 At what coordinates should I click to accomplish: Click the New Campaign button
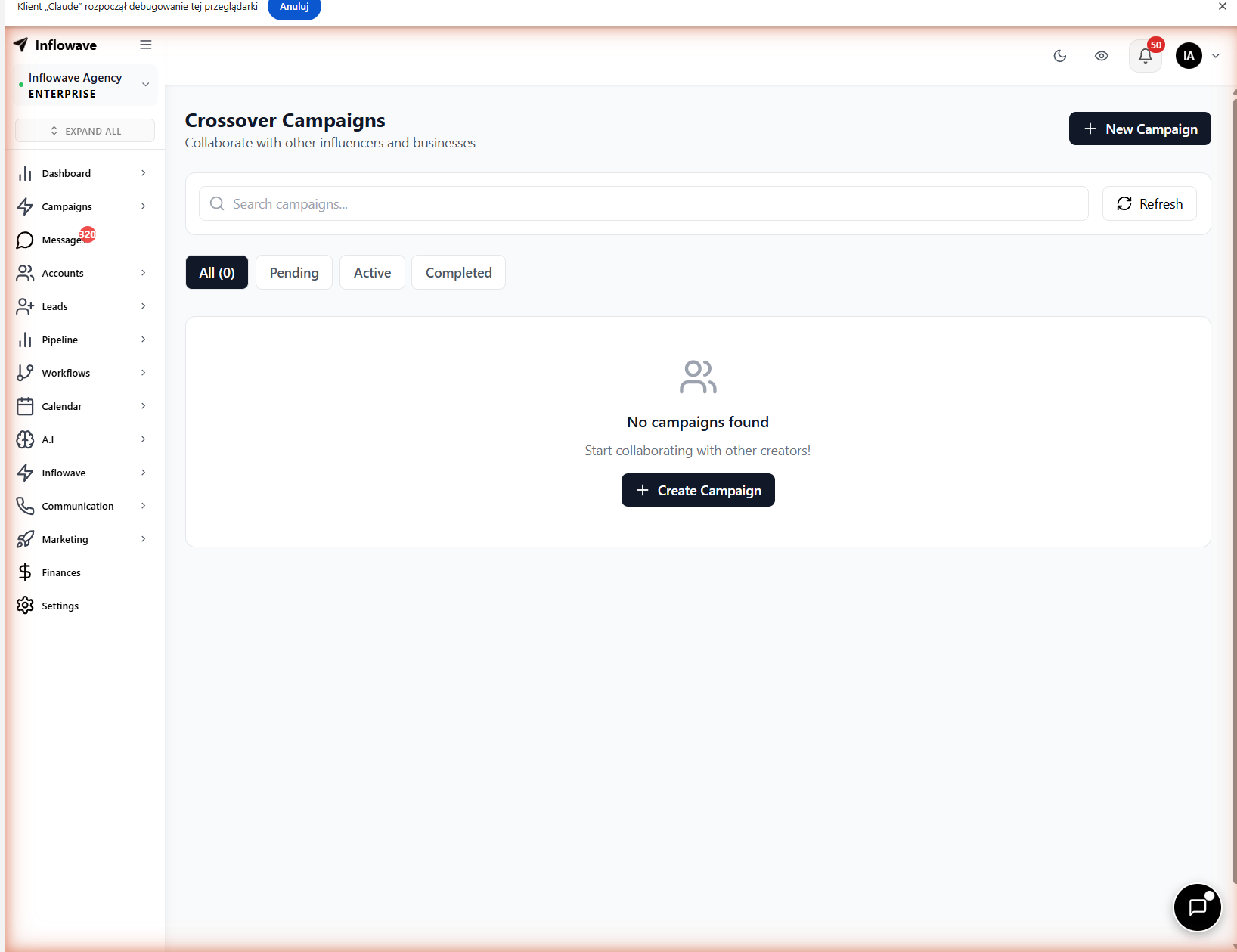(1139, 129)
